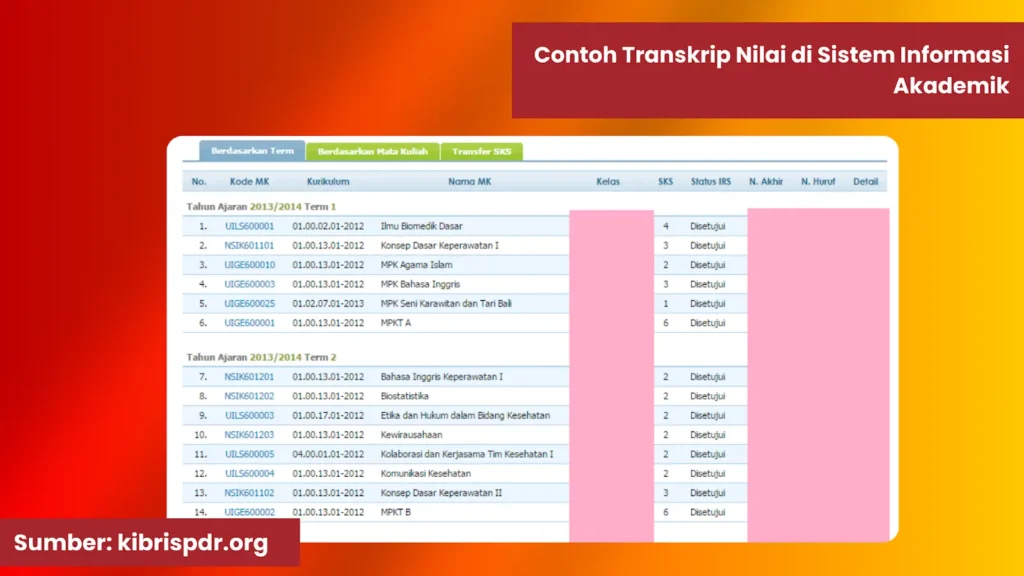Click curriculum 01.02.07.01-2013 cell

click(328, 304)
